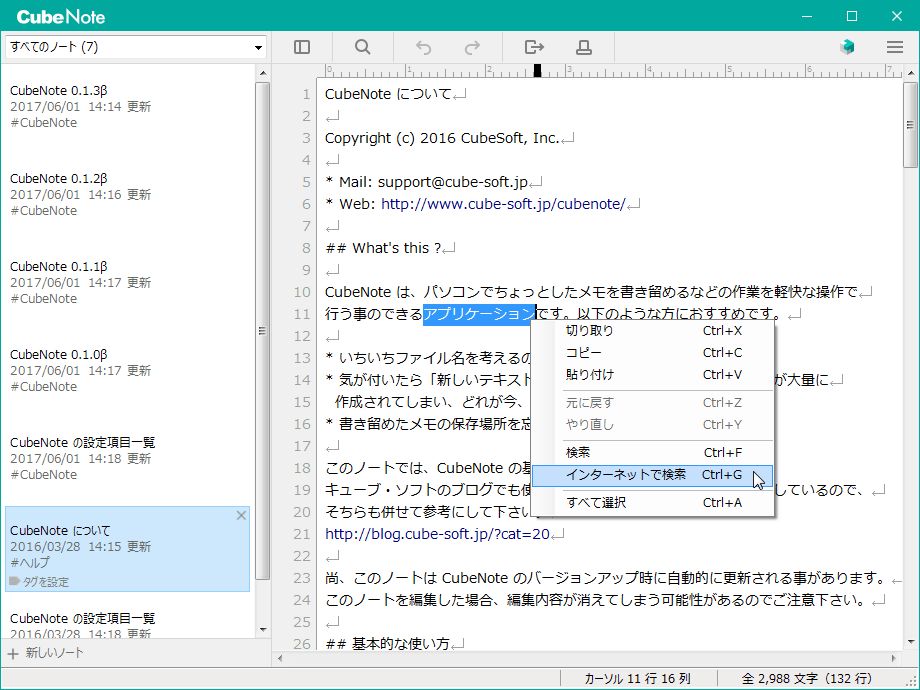Screen dimensions: 920x690
Task: Choose 検索 Ctrl+F in context menu
Action: click(653, 452)
